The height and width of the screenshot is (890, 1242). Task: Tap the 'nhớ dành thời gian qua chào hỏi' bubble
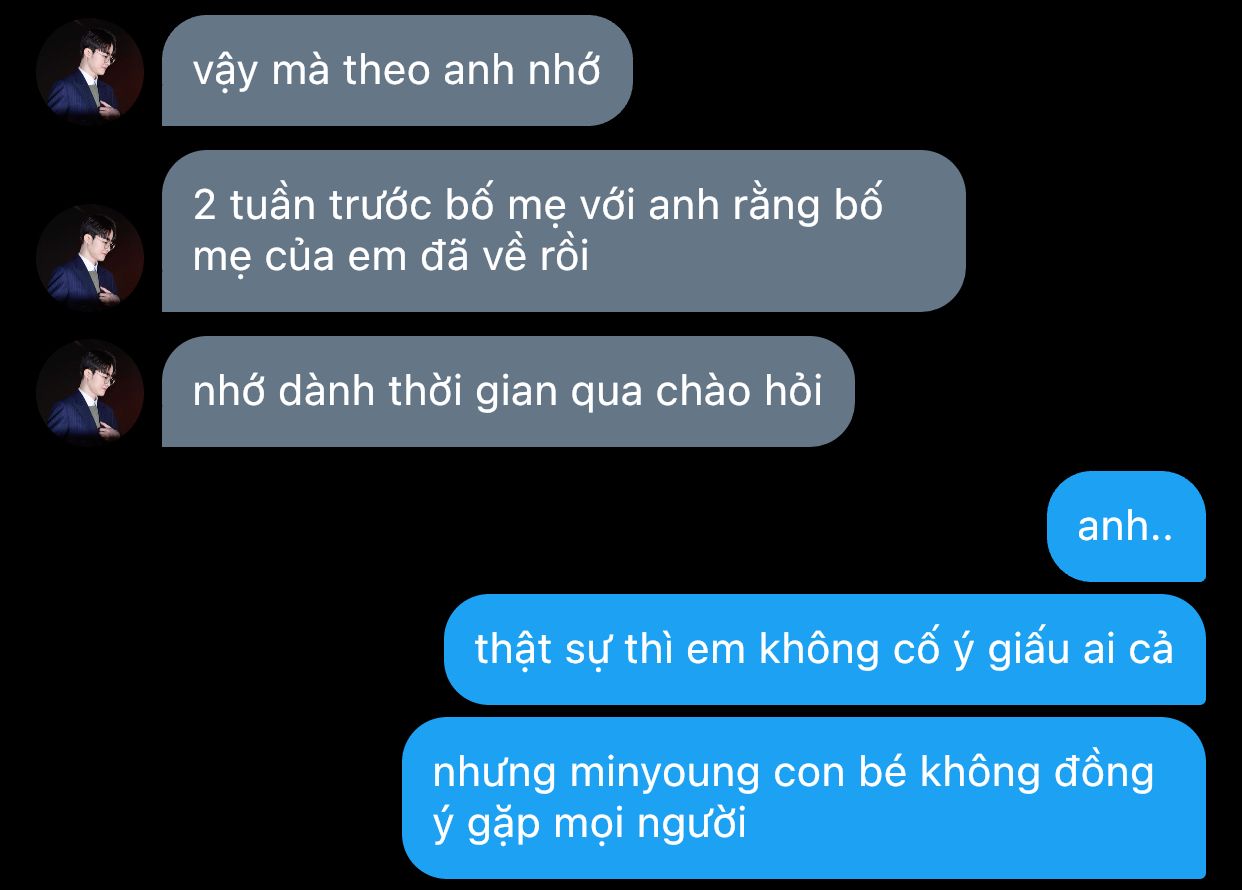tap(508, 391)
